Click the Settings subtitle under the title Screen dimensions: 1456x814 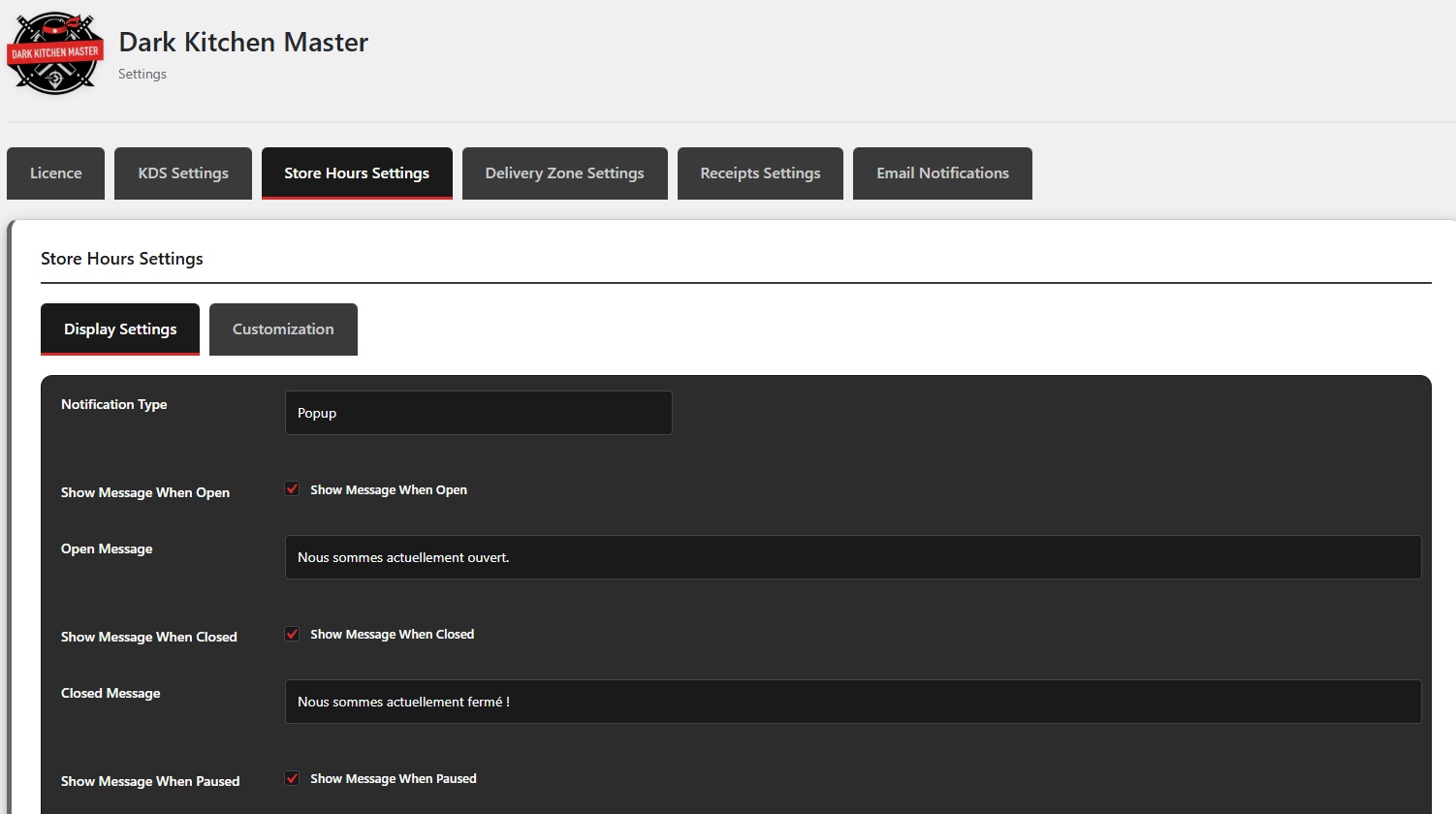[x=142, y=74]
